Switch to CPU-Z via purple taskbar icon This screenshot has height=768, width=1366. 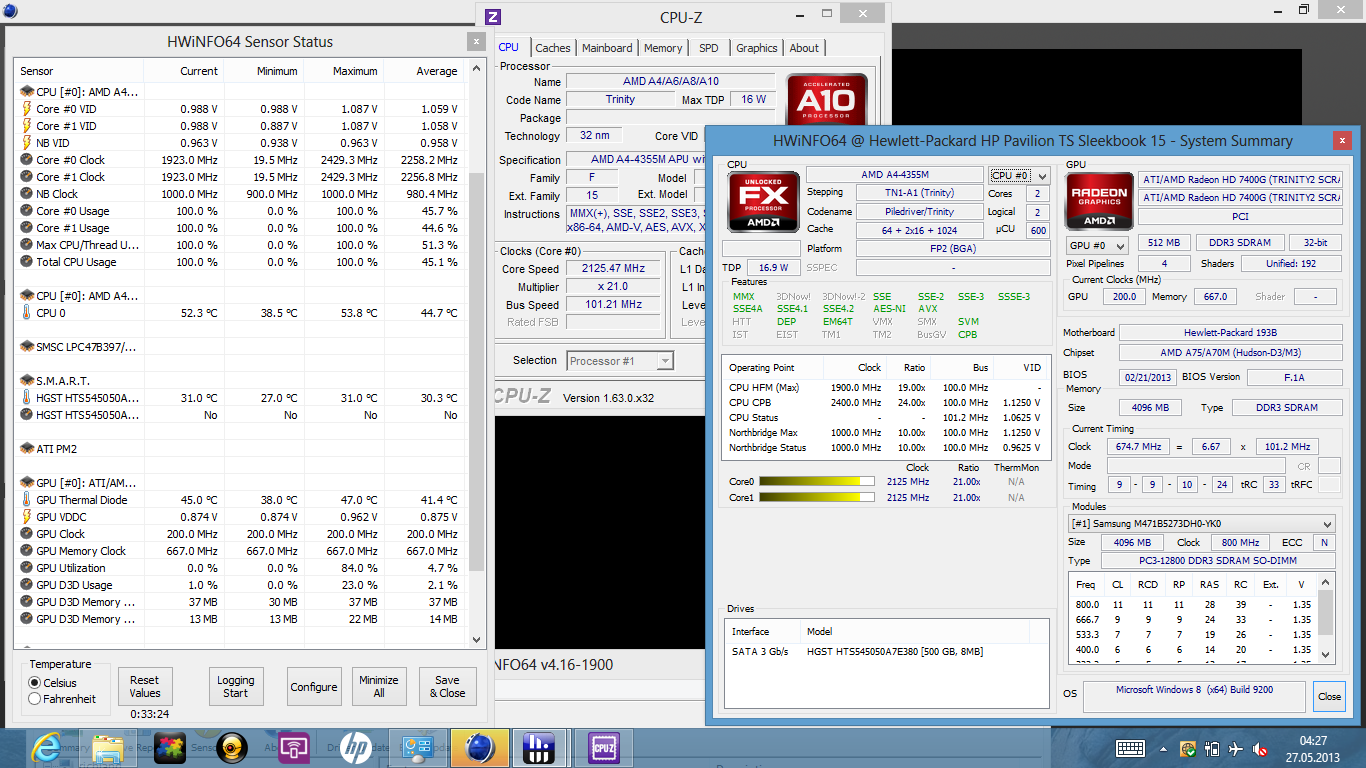tap(603, 747)
